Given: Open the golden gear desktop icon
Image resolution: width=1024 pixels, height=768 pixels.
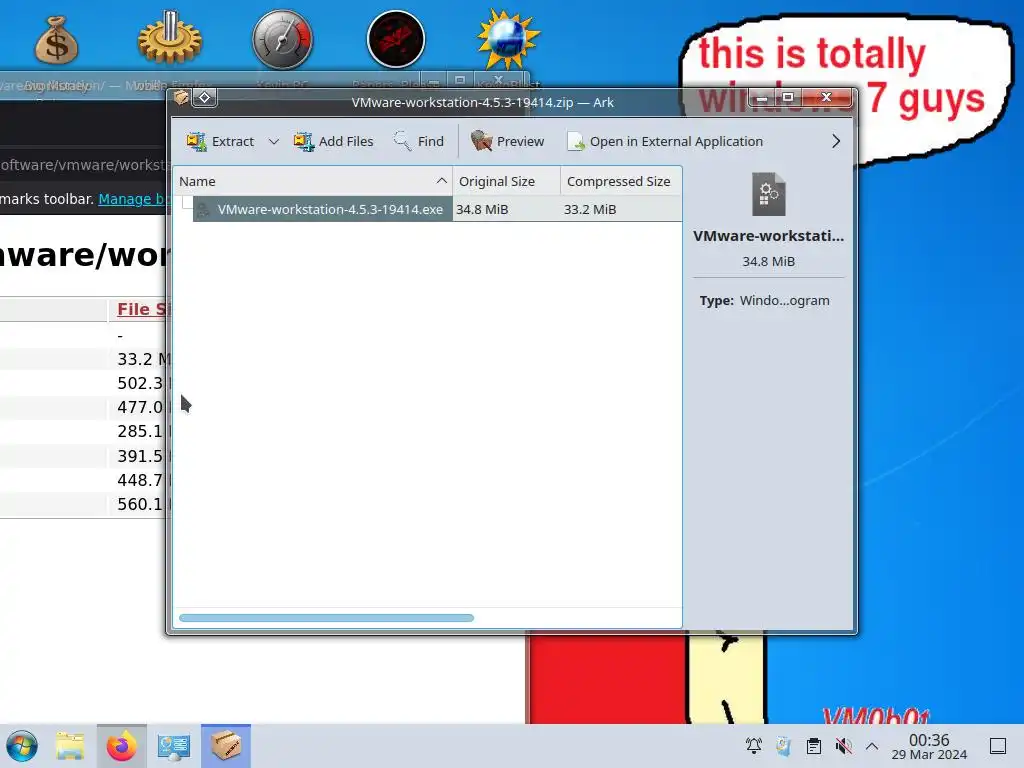Looking at the screenshot, I should 169,38.
